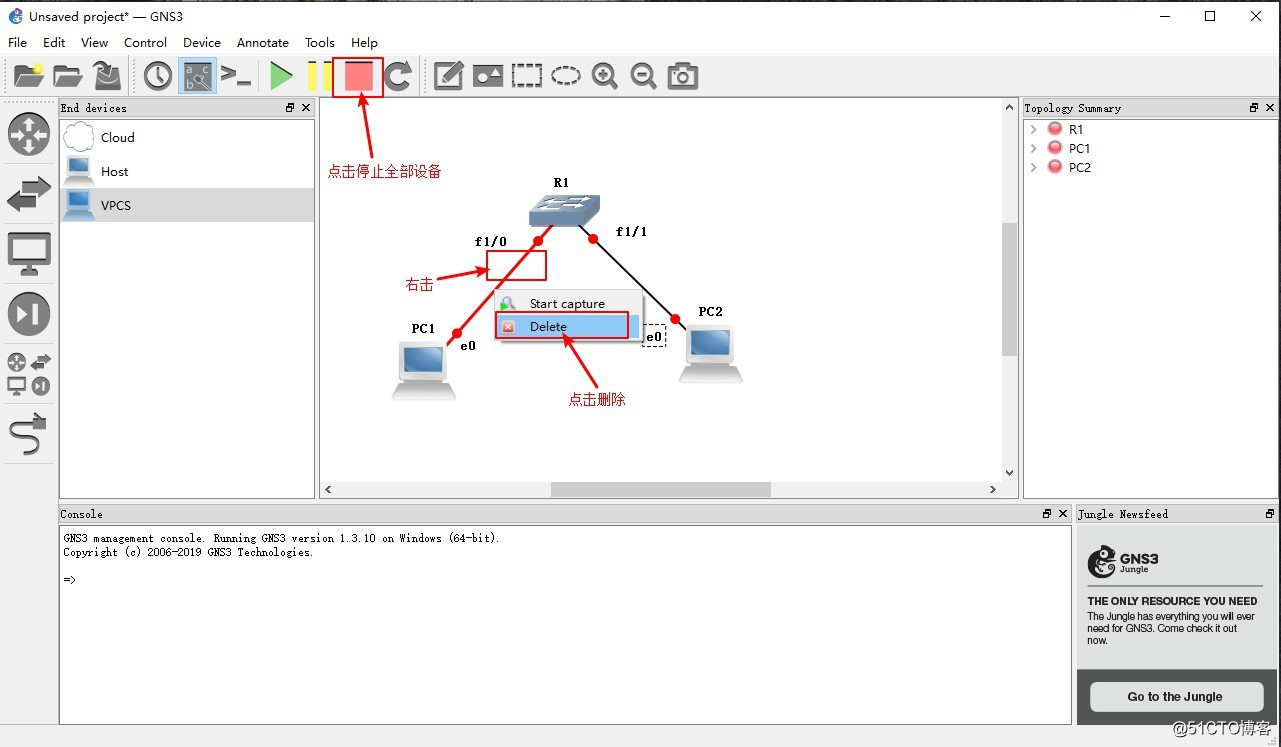Stop all devices with red square icon
The height and width of the screenshot is (747, 1281).
point(358,76)
